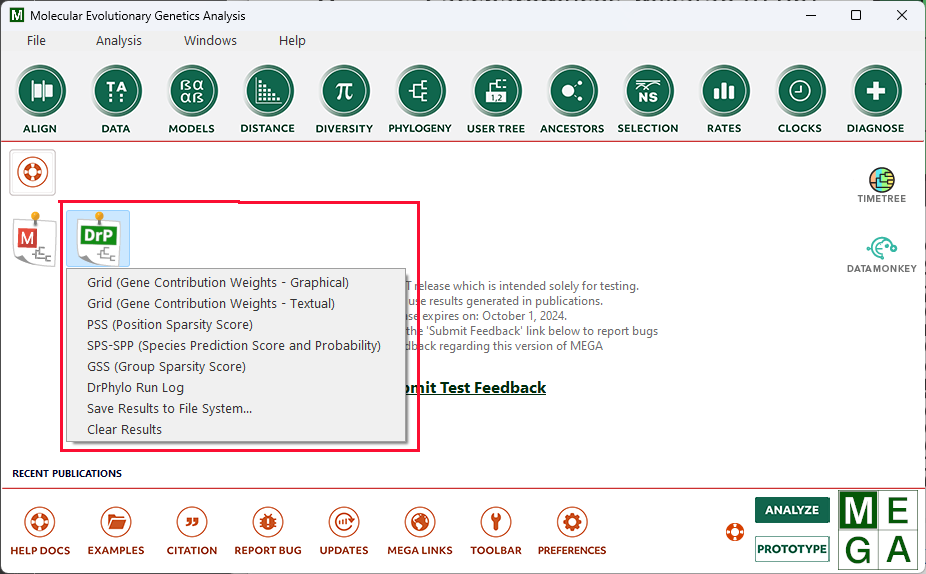Select Grid Gene Contribution Weights - Graphical
The width and height of the screenshot is (926, 574).
click(x=217, y=283)
